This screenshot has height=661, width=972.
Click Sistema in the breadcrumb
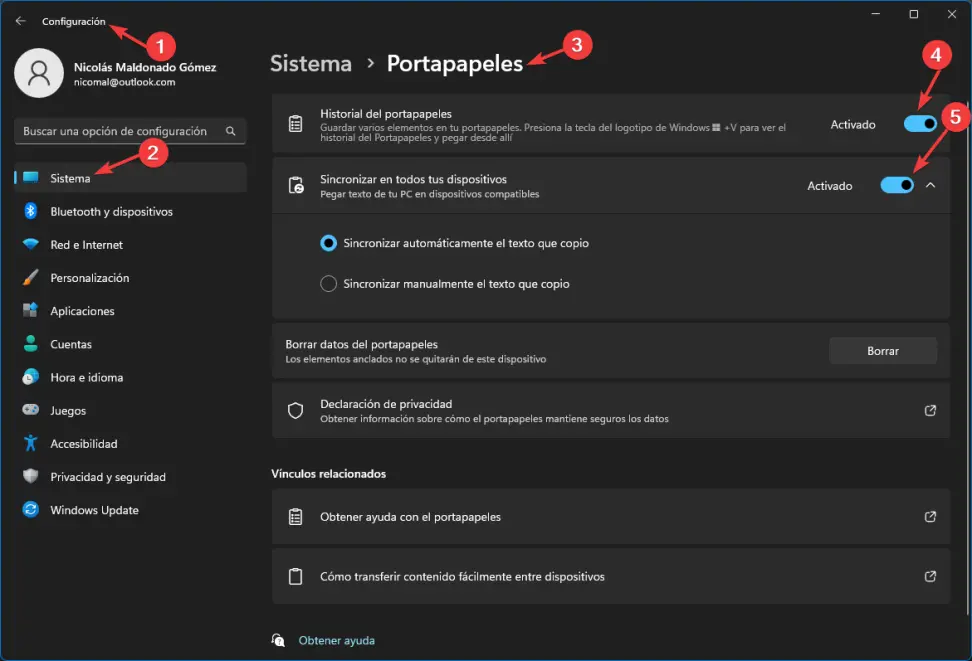311,63
